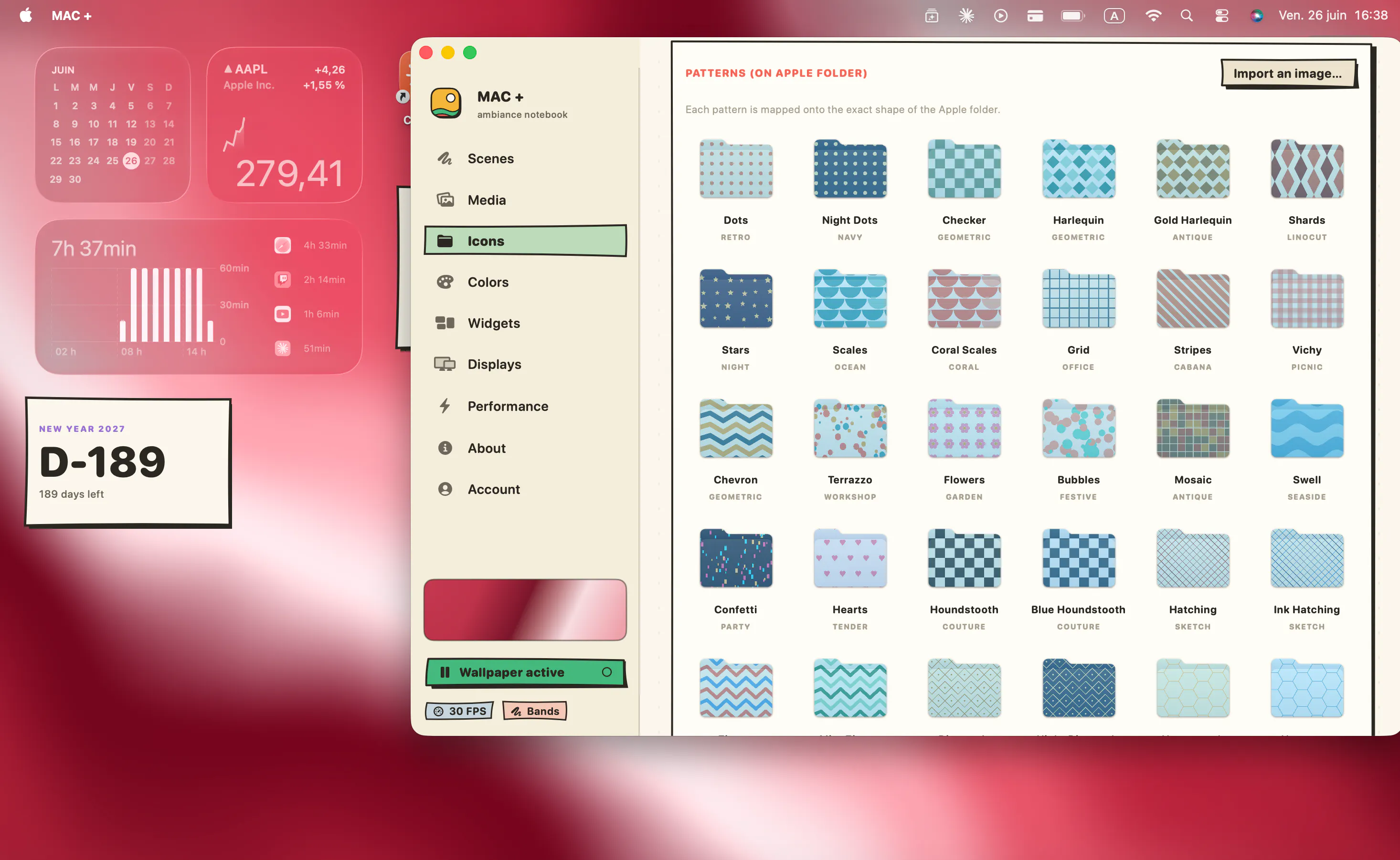
Task: Choose the Terrazzo workshop folder pattern
Action: pyautogui.click(x=849, y=428)
